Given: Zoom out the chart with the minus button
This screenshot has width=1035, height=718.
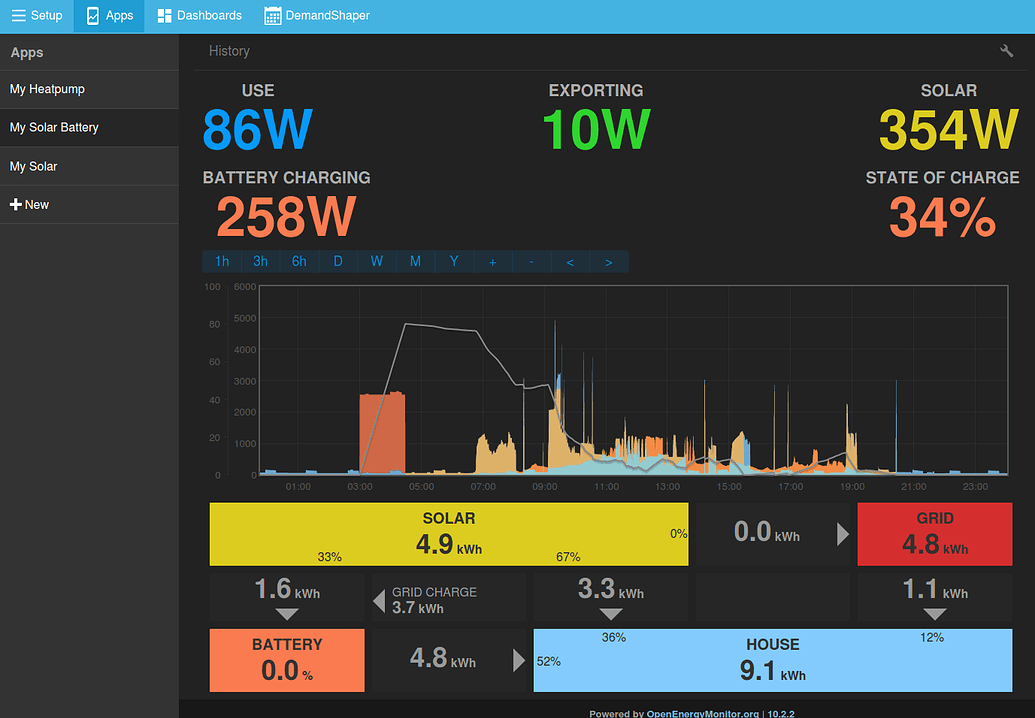Looking at the screenshot, I should coord(531,260).
